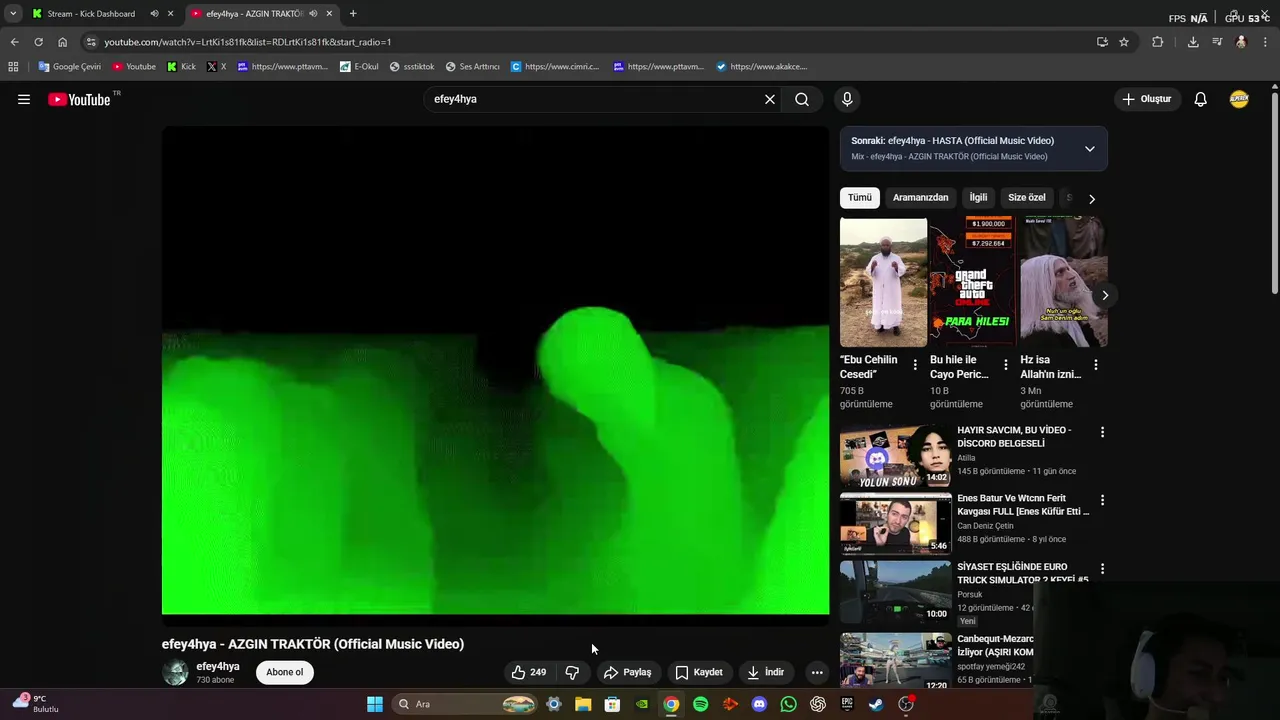Viewport: 1280px width, 720px height.
Task: Open the Ses Arttırıcı bookmark
Action: (472, 67)
